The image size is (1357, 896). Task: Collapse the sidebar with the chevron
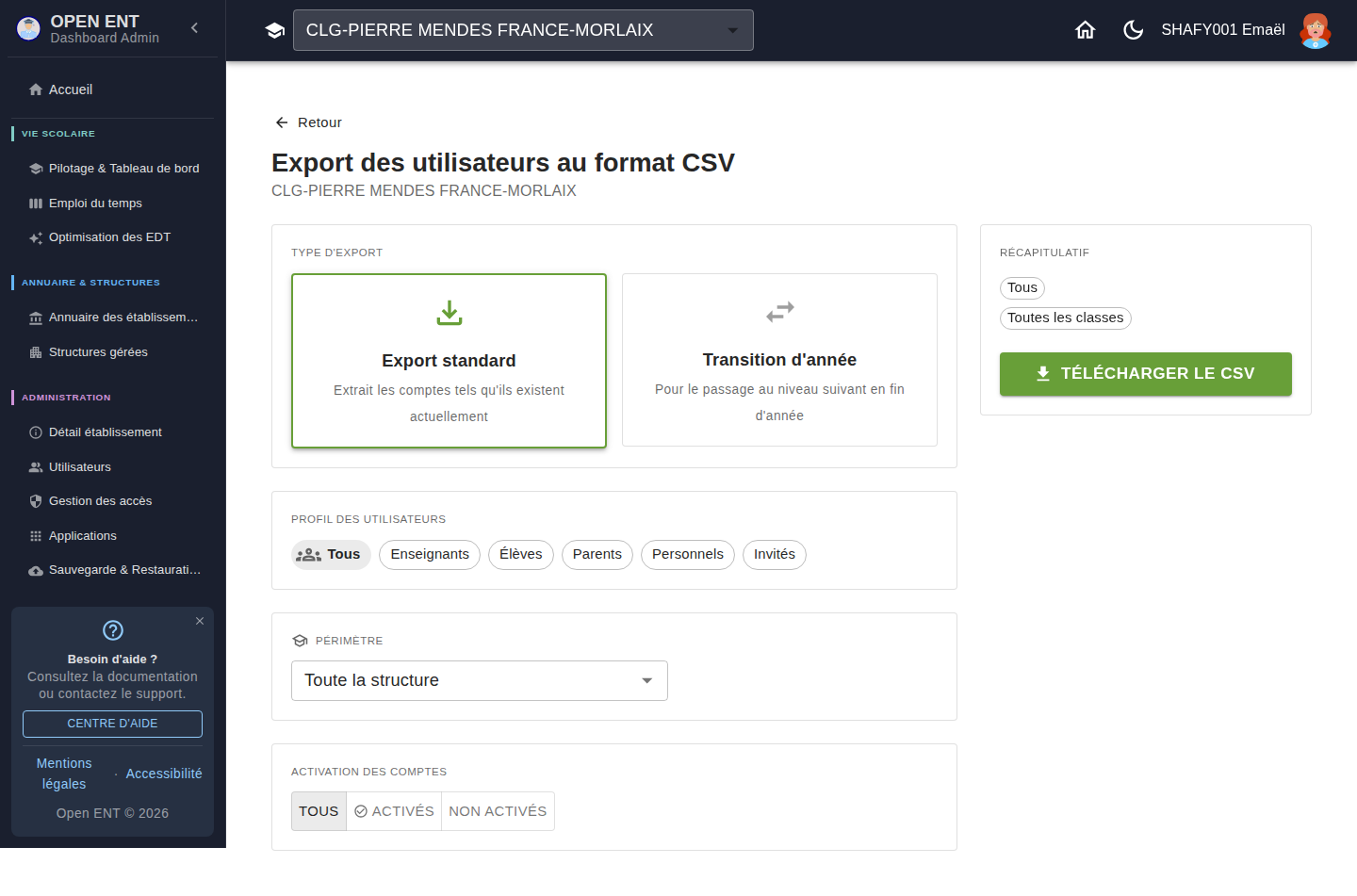click(194, 28)
